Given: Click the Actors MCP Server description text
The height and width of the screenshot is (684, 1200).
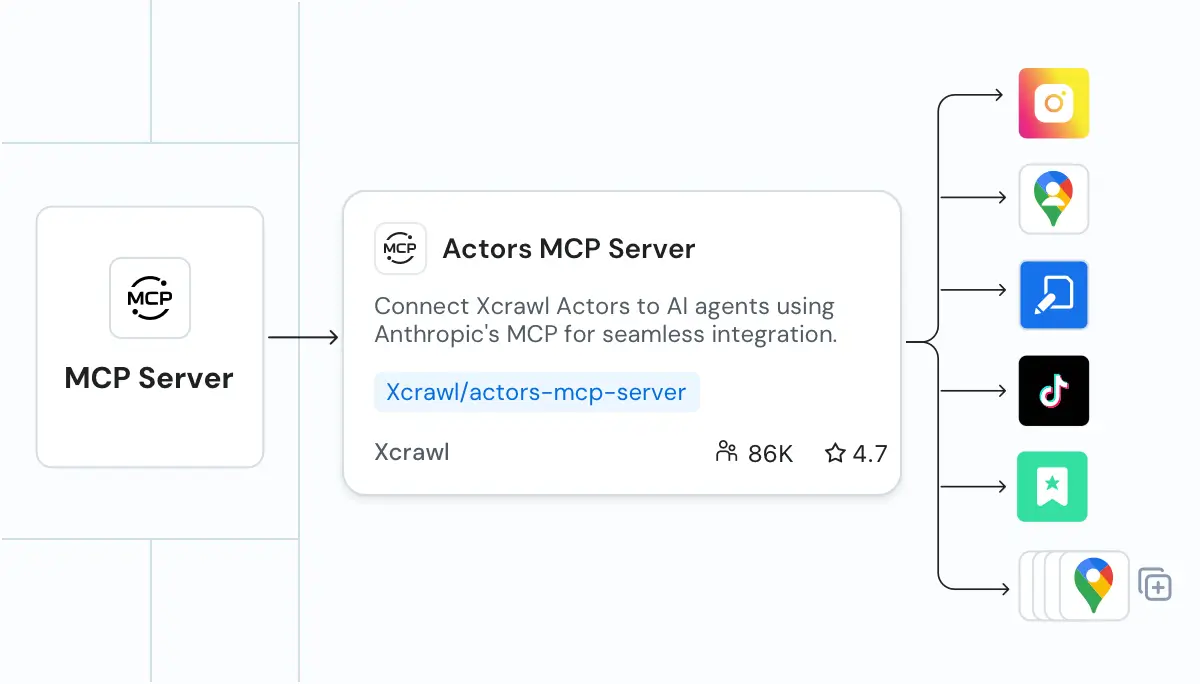Looking at the screenshot, I should click(x=604, y=320).
